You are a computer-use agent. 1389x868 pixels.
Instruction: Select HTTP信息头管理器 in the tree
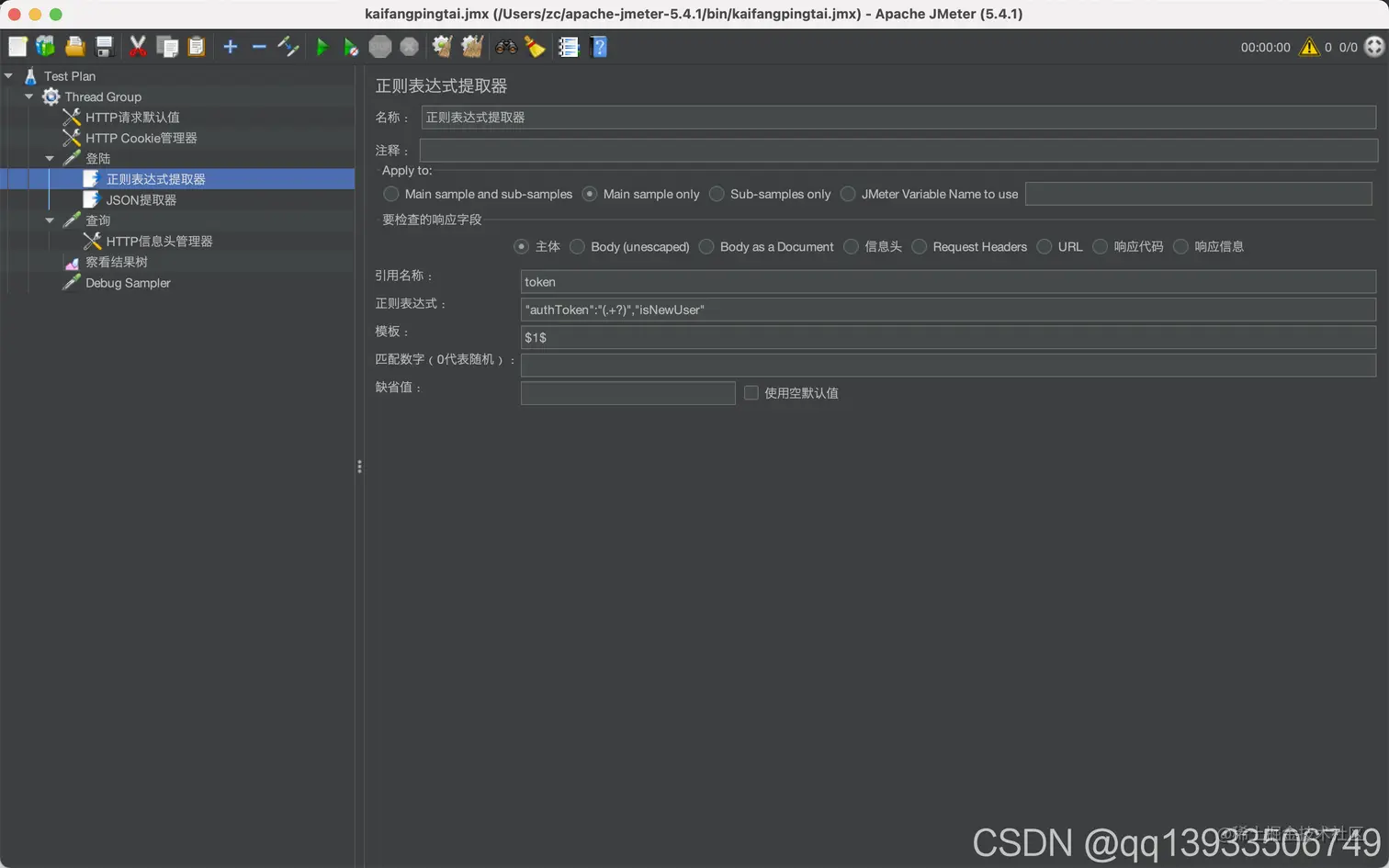click(x=159, y=242)
